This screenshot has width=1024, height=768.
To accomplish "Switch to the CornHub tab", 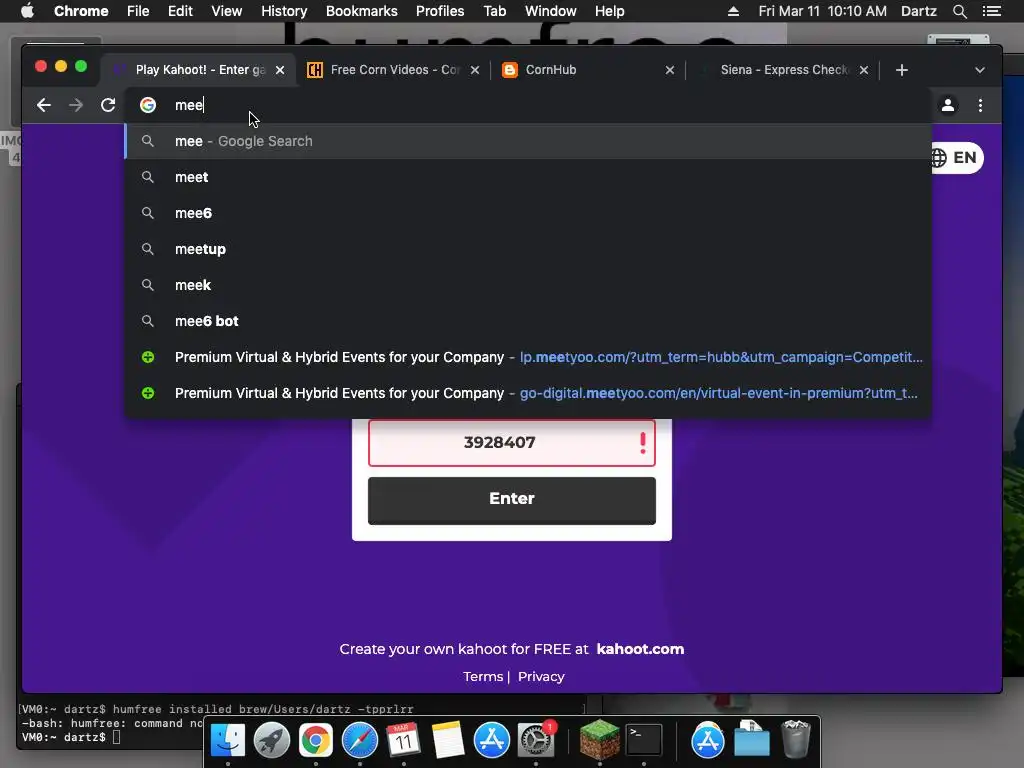I will coord(588,70).
